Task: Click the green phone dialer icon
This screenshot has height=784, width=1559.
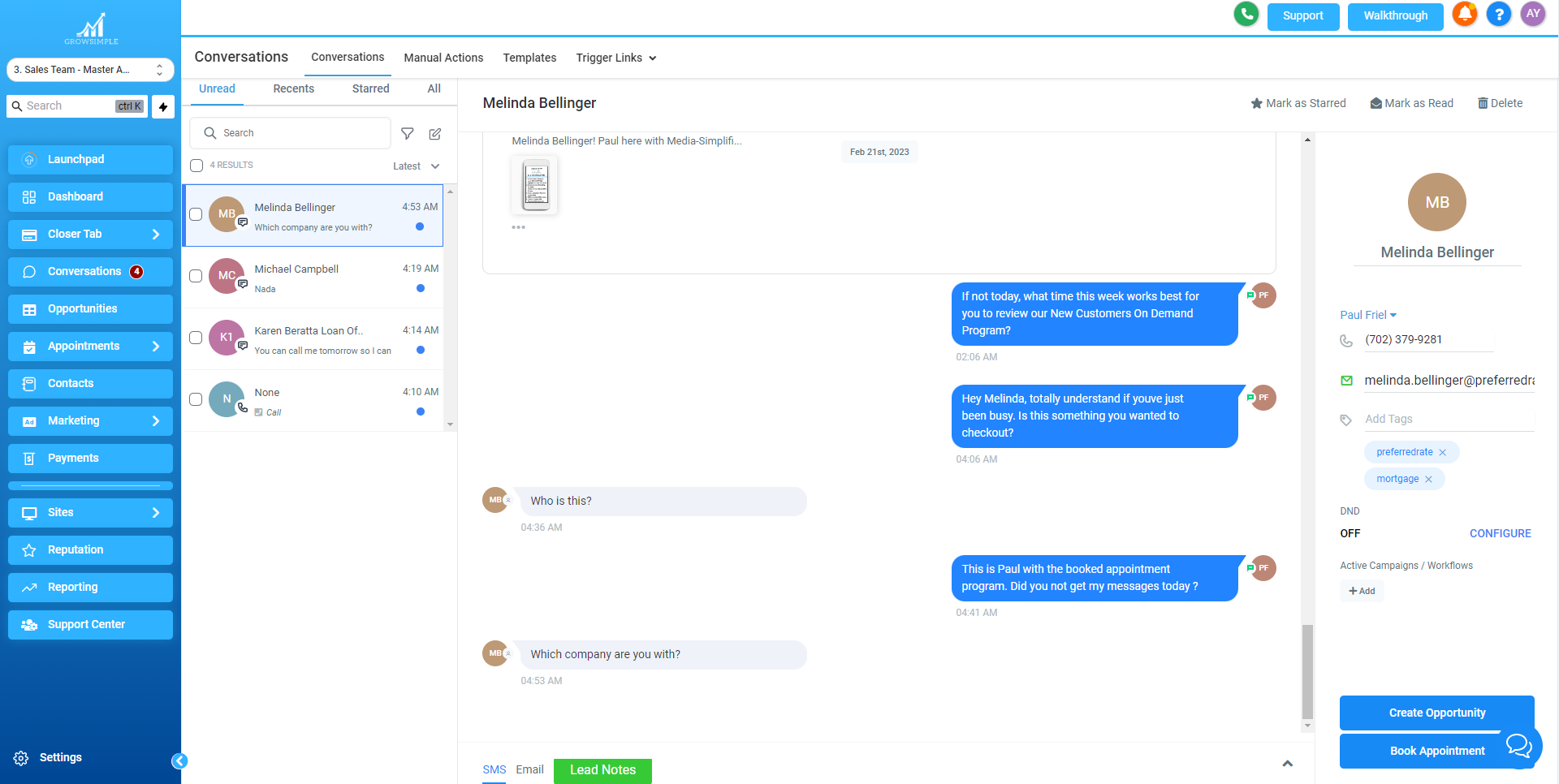Action: point(1246,15)
